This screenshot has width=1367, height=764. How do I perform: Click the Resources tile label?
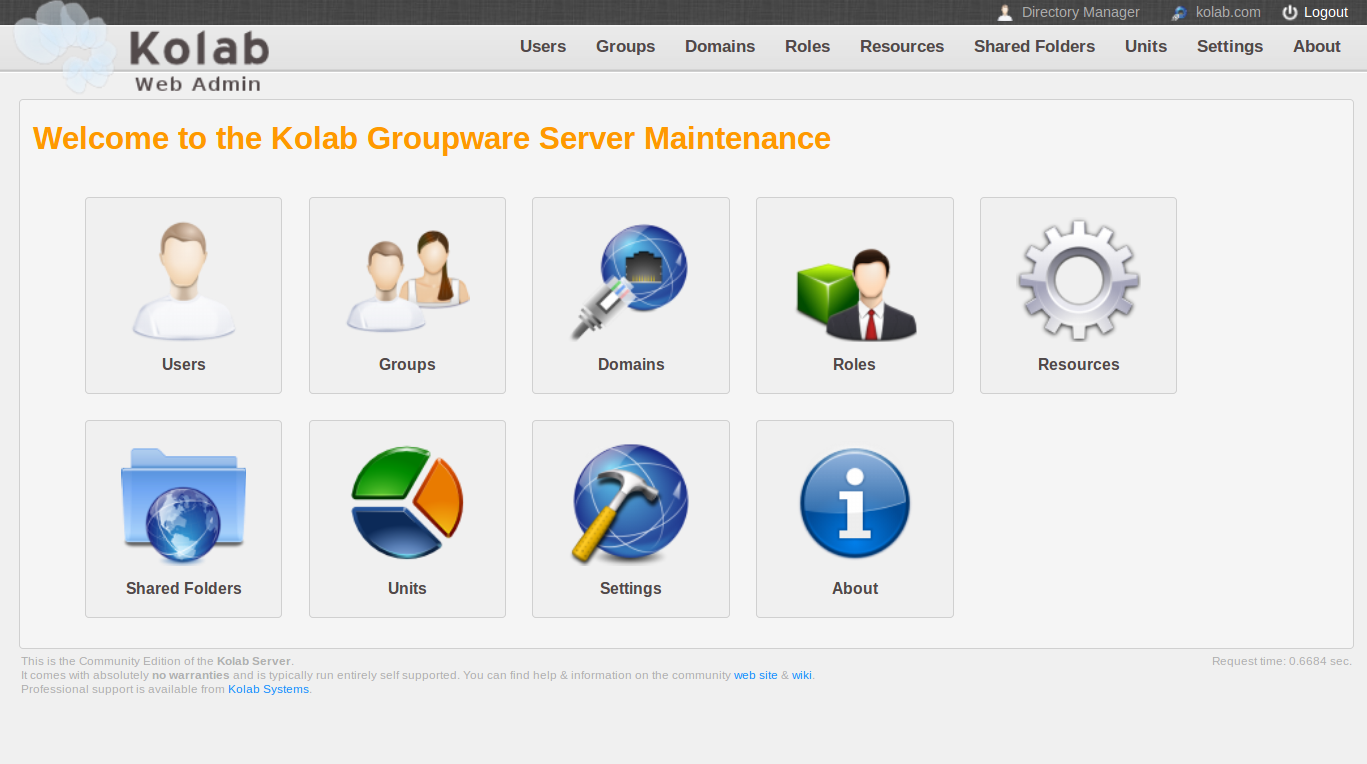pyautogui.click(x=1078, y=365)
